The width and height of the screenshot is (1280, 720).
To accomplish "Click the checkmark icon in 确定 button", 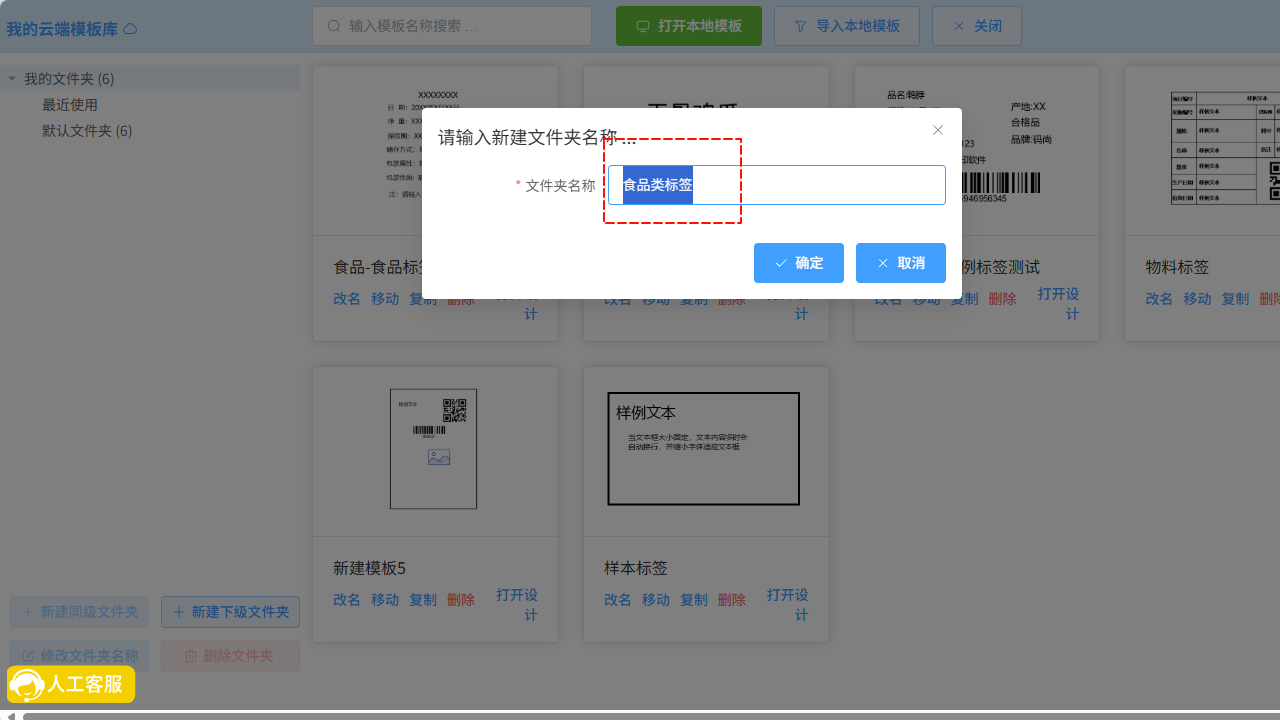I will pos(781,263).
